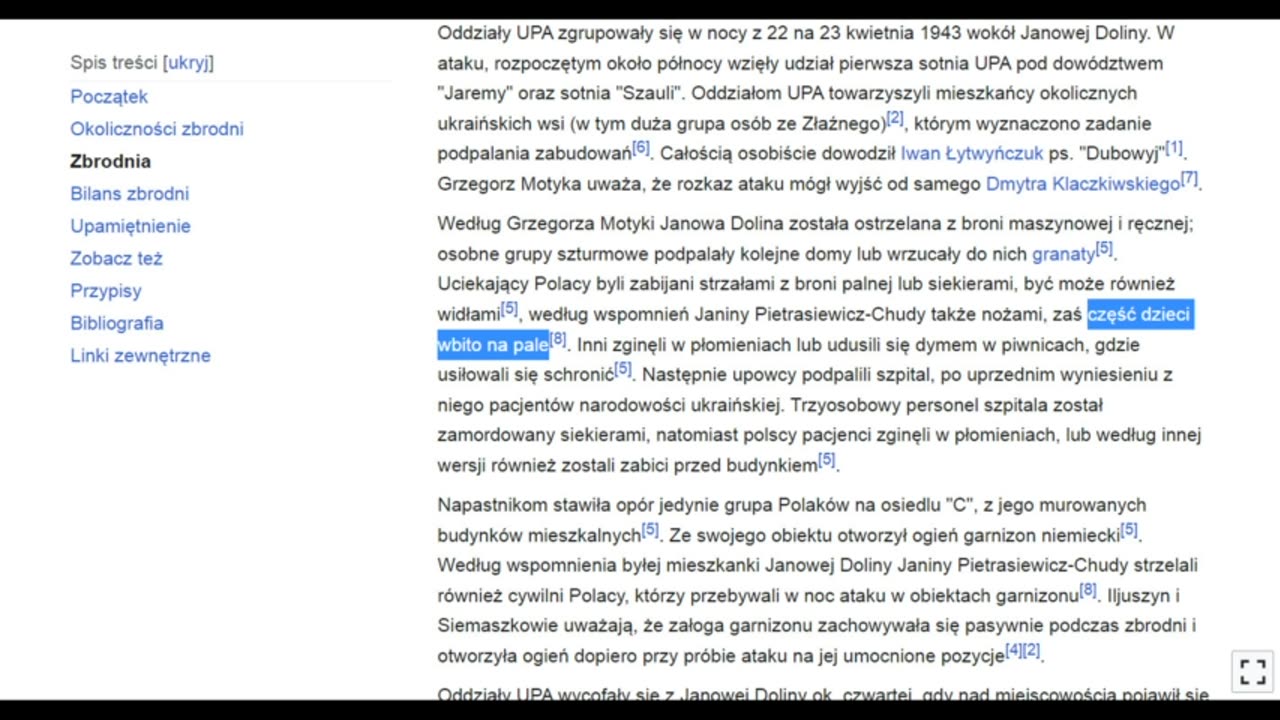Navigate to 'Upamiętnienie' section

pyautogui.click(x=130, y=226)
